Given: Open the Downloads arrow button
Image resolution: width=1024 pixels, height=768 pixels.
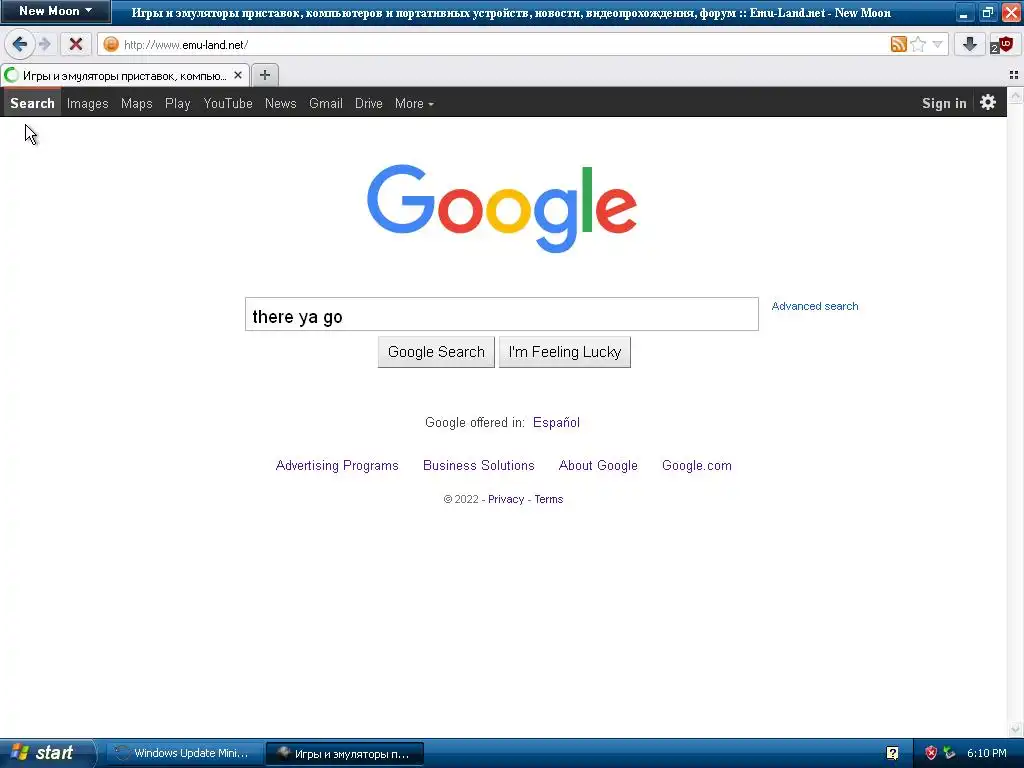Looking at the screenshot, I should [970, 44].
